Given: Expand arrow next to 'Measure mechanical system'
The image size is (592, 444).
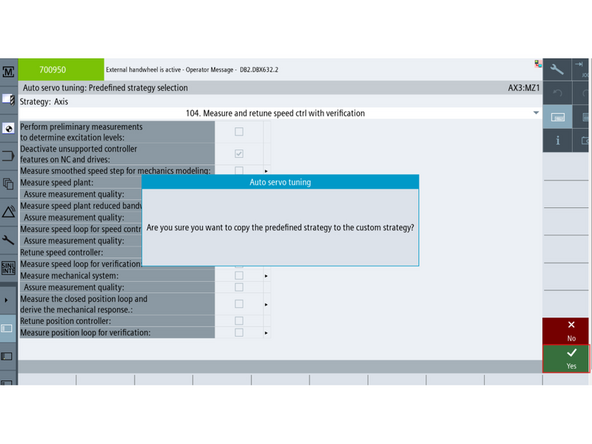Looking at the screenshot, I should pyautogui.click(x=266, y=276).
